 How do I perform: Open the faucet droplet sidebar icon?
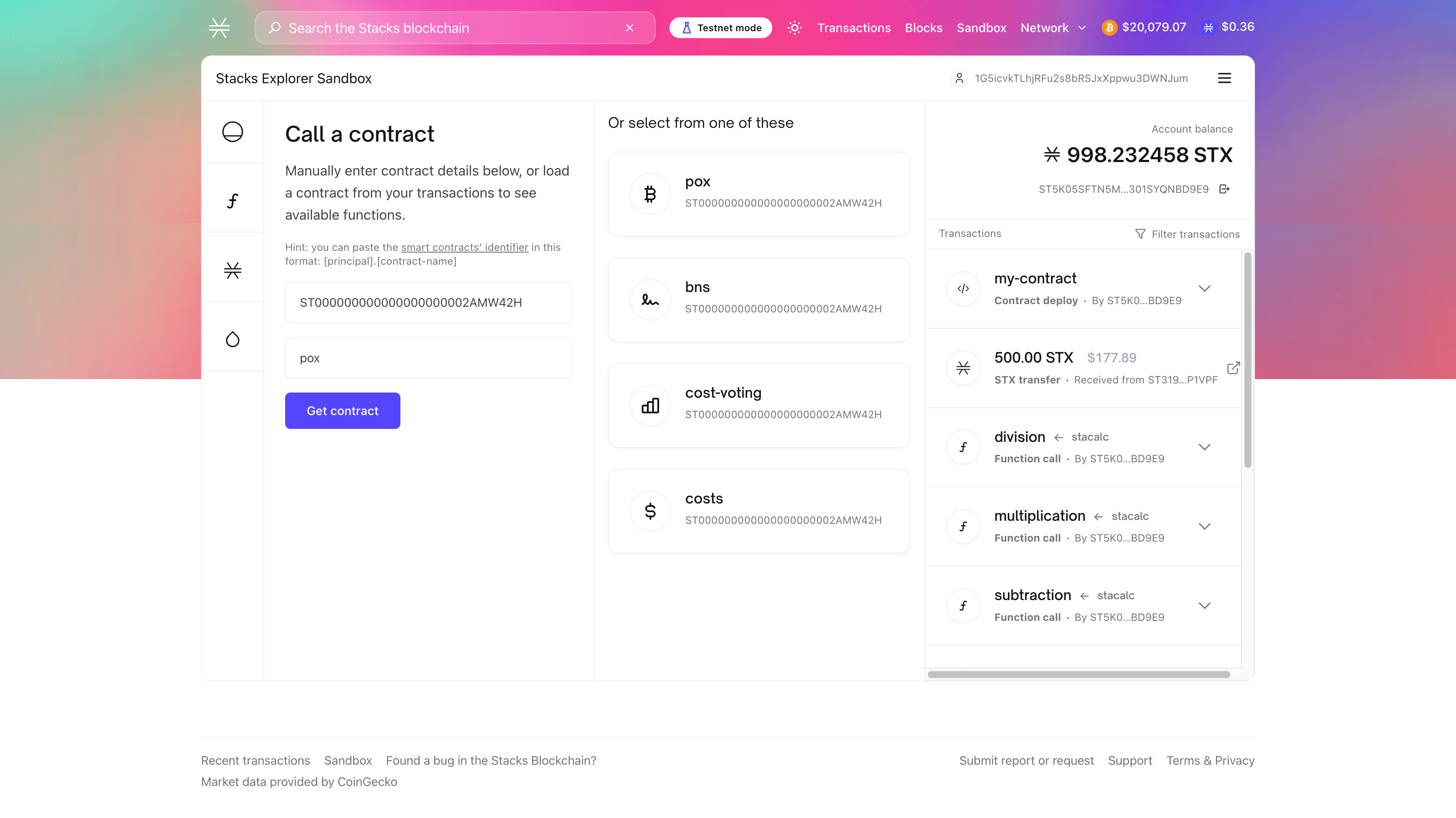[x=232, y=339]
